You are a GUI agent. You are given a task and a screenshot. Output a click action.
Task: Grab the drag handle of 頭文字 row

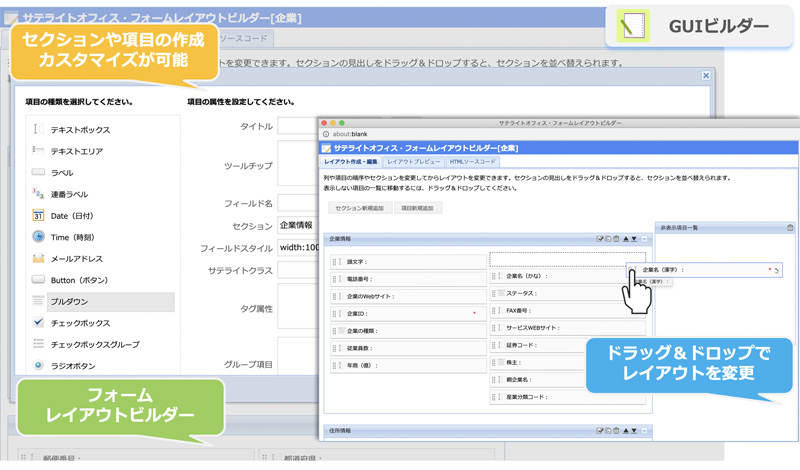[x=335, y=262]
